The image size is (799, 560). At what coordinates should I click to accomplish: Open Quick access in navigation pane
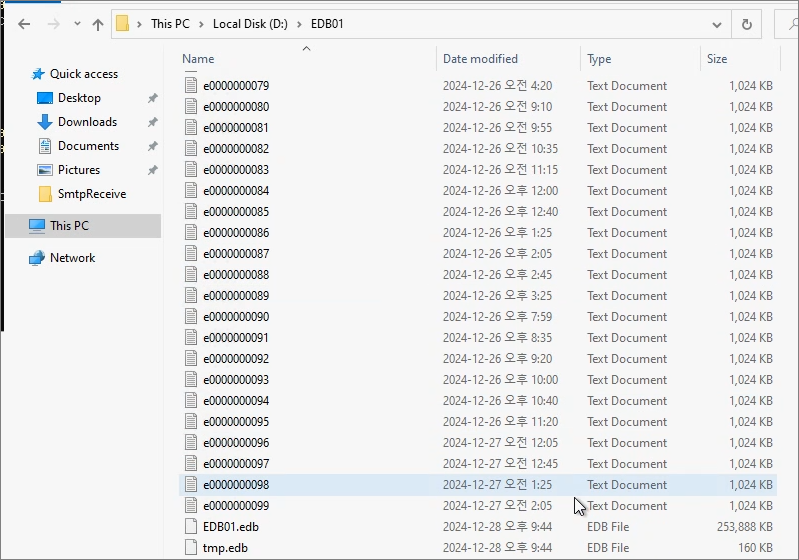84,74
